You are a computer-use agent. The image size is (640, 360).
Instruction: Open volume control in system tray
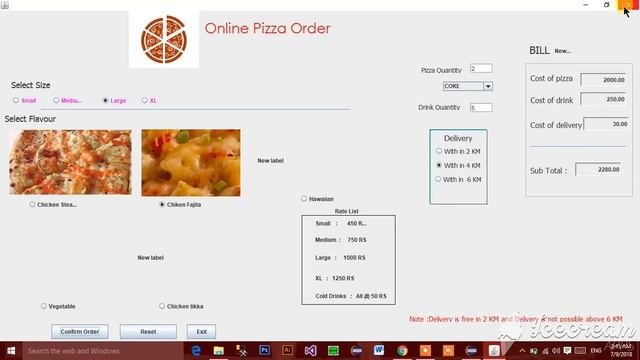(556, 351)
